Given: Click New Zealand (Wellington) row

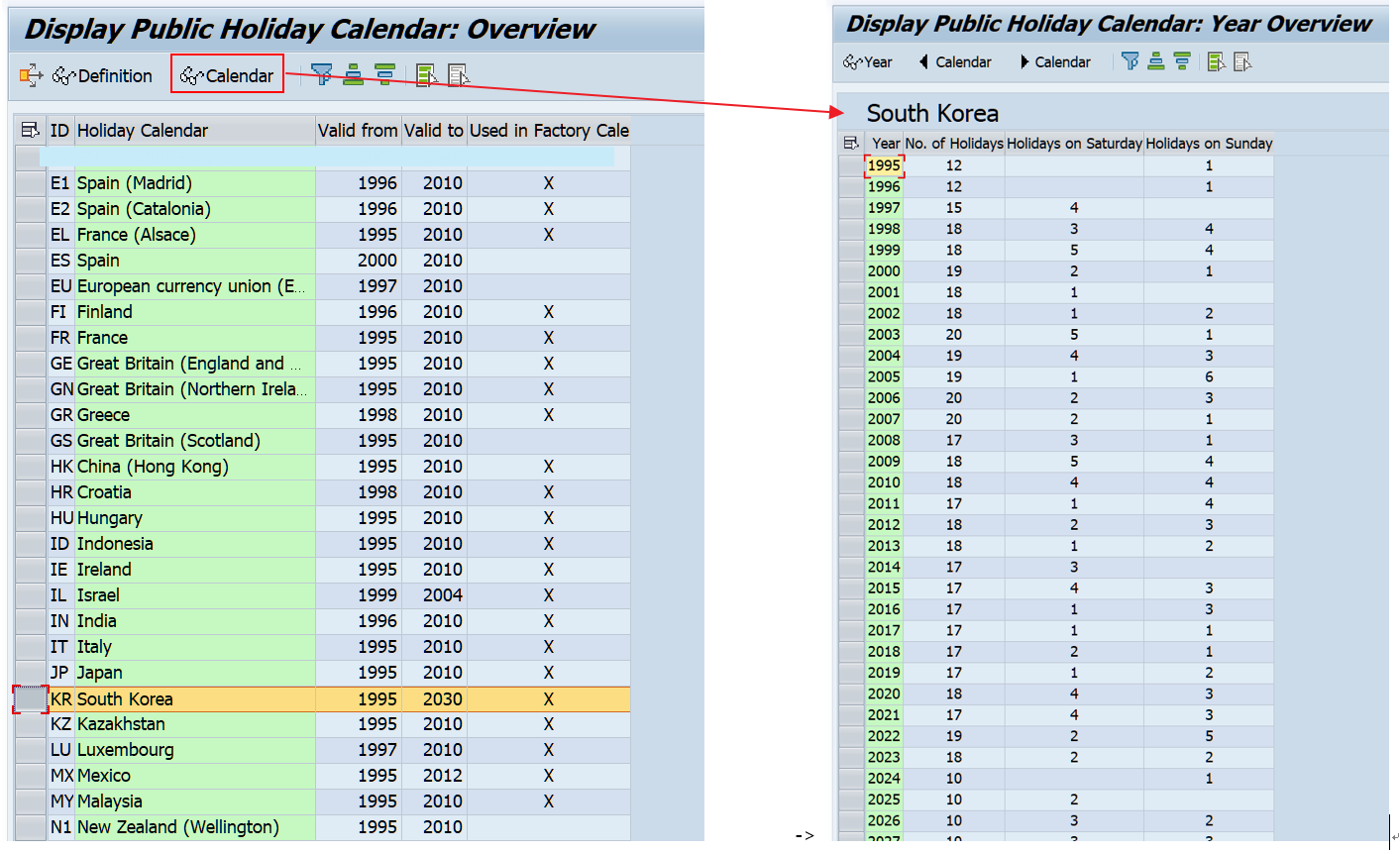Looking at the screenshot, I should pos(338,827).
